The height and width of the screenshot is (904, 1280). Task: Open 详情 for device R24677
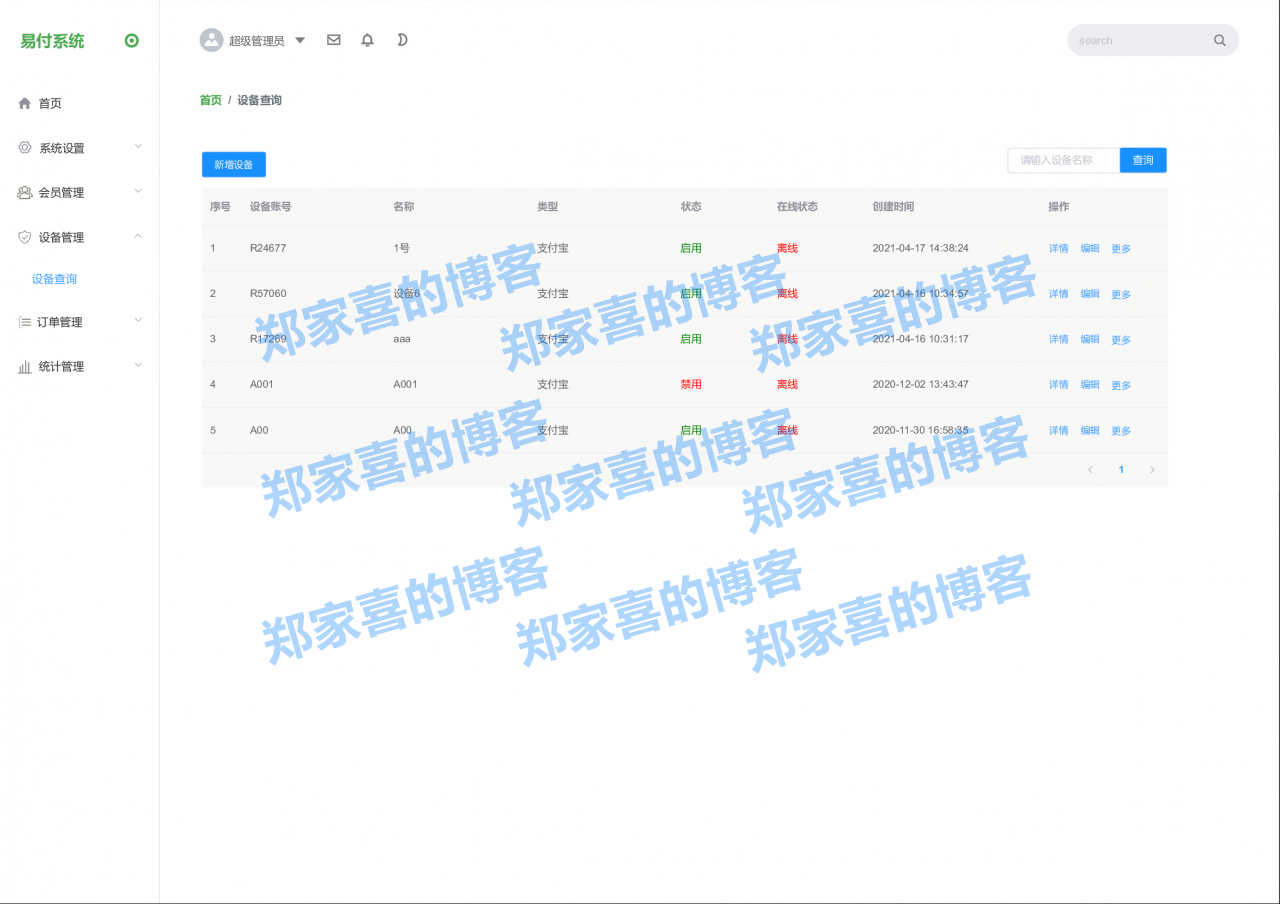pos(1058,248)
